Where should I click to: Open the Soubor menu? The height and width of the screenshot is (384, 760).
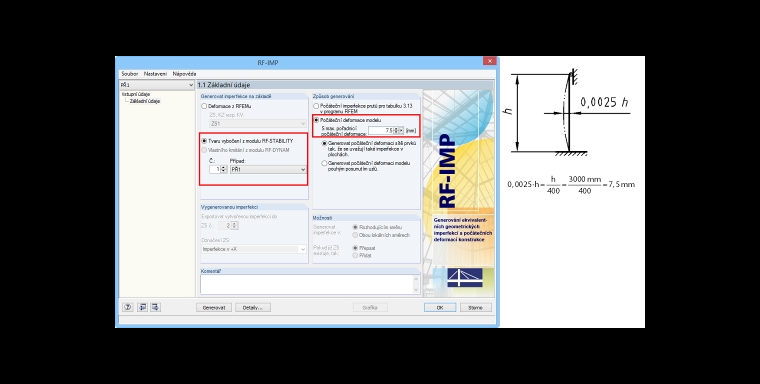[130, 74]
